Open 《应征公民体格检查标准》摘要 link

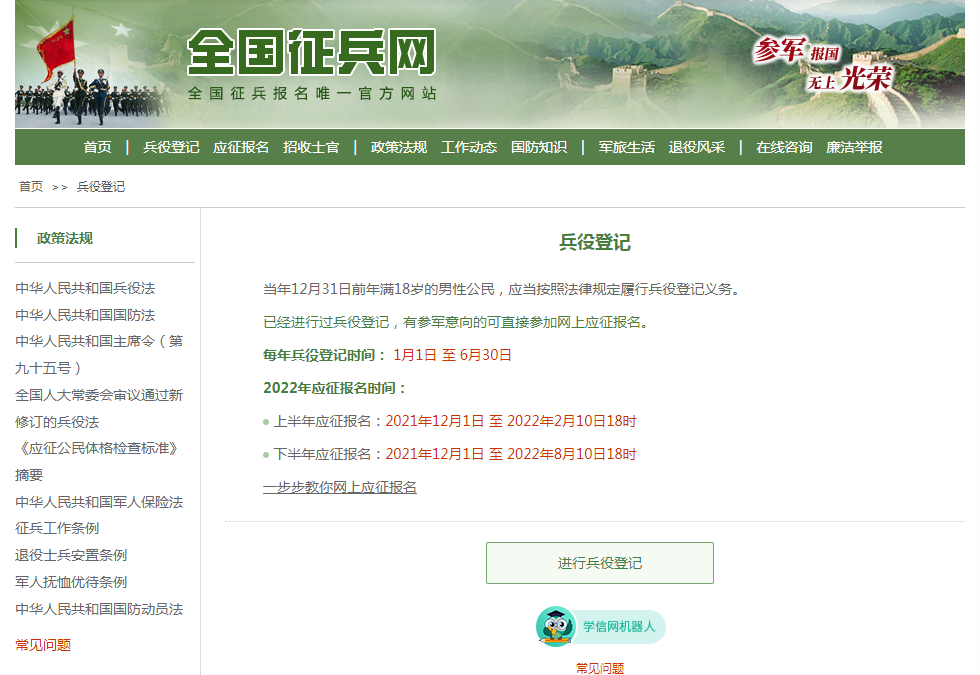[x=98, y=461]
